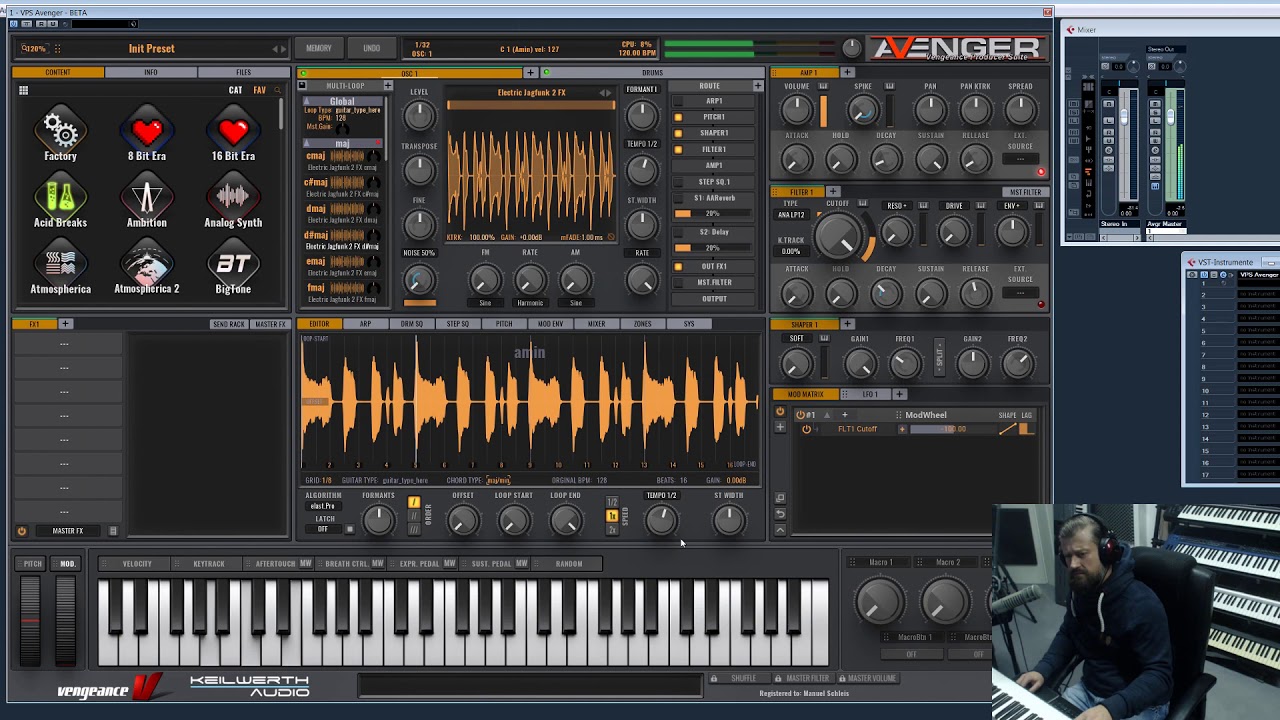
Task: Open the AM waveform Sine dropdown
Action: (575, 303)
